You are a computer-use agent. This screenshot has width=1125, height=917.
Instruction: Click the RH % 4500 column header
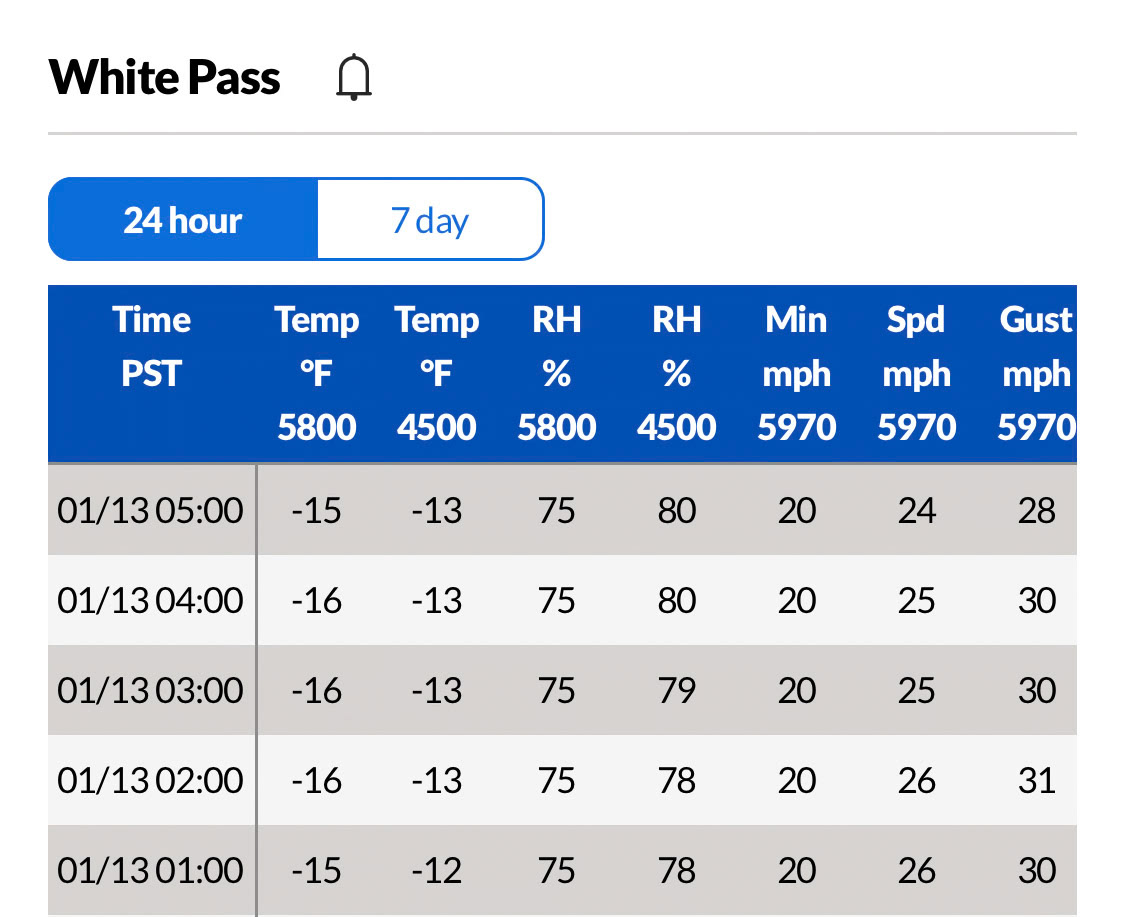(677, 373)
